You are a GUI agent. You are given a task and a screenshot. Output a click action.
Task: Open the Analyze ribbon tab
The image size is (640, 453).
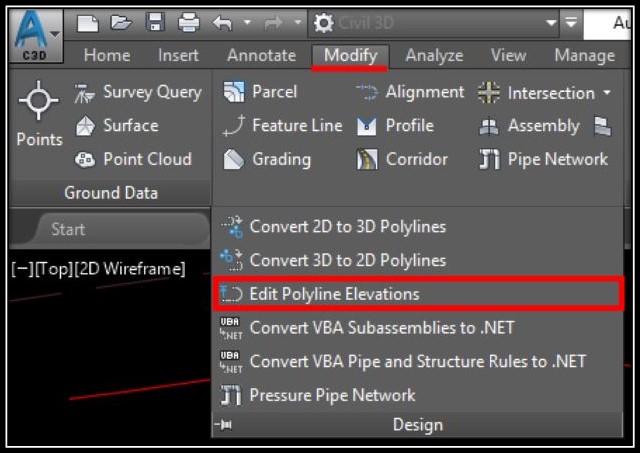point(434,56)
